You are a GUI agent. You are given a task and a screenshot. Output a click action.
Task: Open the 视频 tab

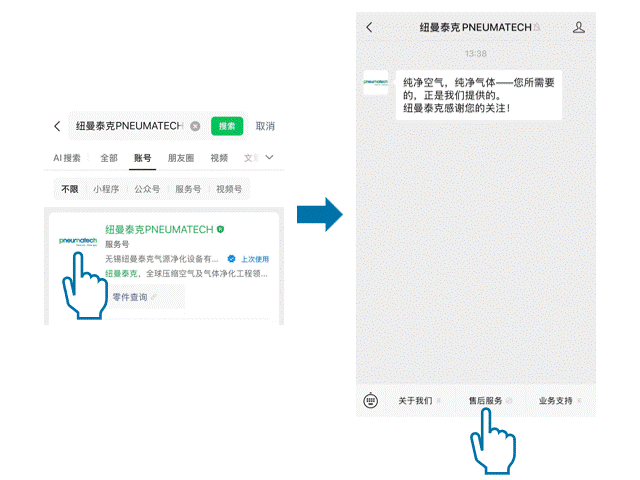tap(219, 158)
